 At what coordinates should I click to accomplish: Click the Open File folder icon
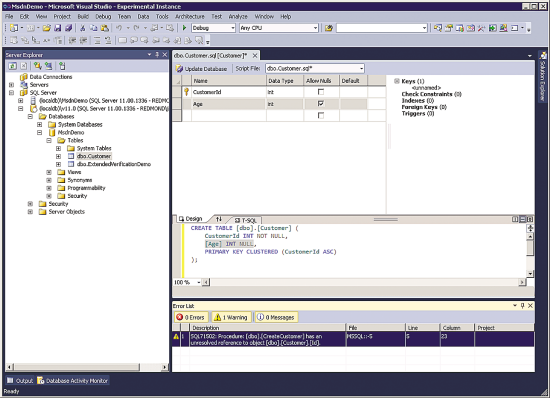47,28
